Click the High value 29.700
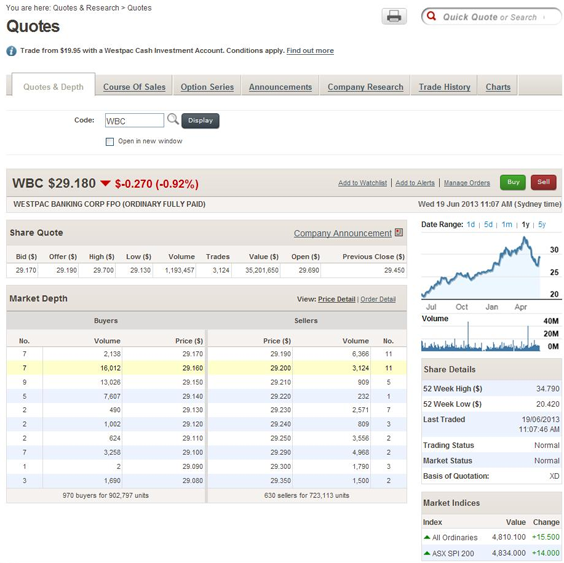 tap(104, 270)
